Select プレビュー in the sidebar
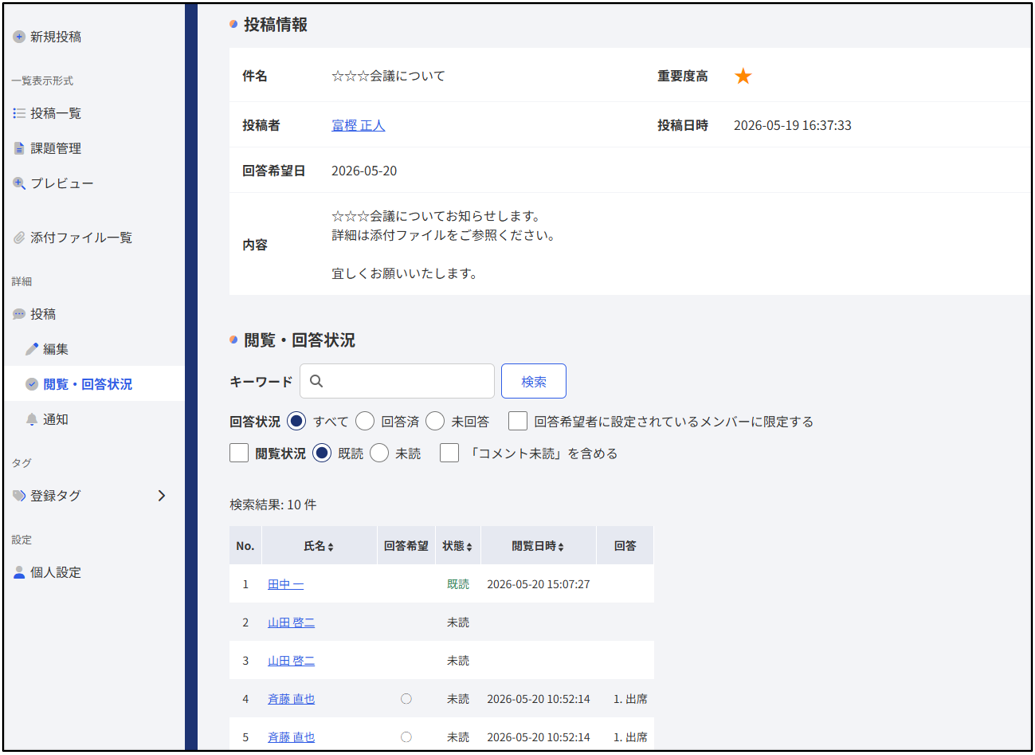The width and height of the screenshot is (1035, 755). click(62, 183)
